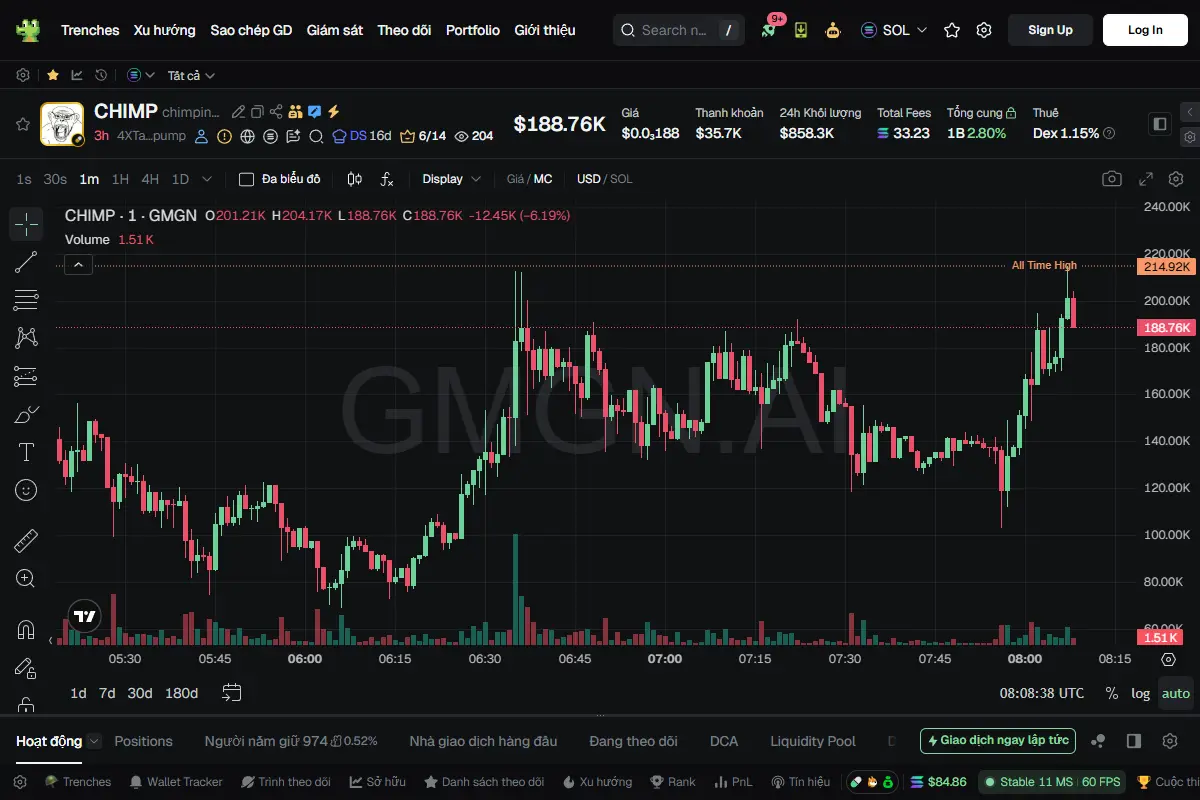1200x800 pixels.
Task: Collapse the chart legend arrow
Action: (x=79, y=264)
